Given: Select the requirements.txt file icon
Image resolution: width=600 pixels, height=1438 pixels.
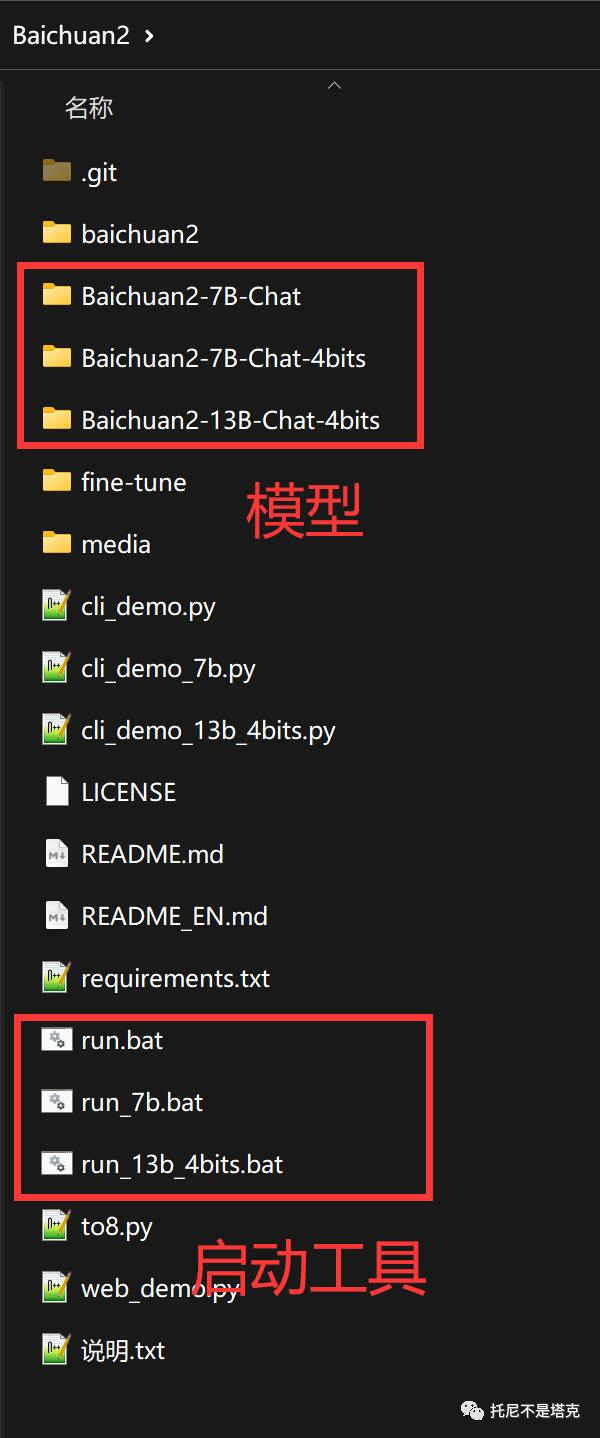Looking at the screenshot, I should [x=56, y=977].
